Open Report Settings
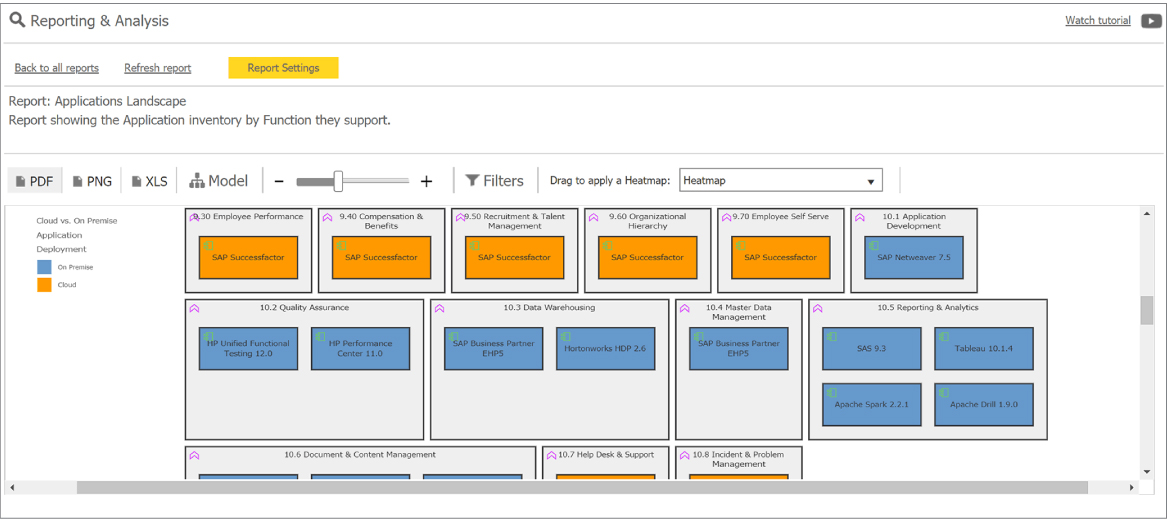The image size is (1167, 523). point(284,68)
